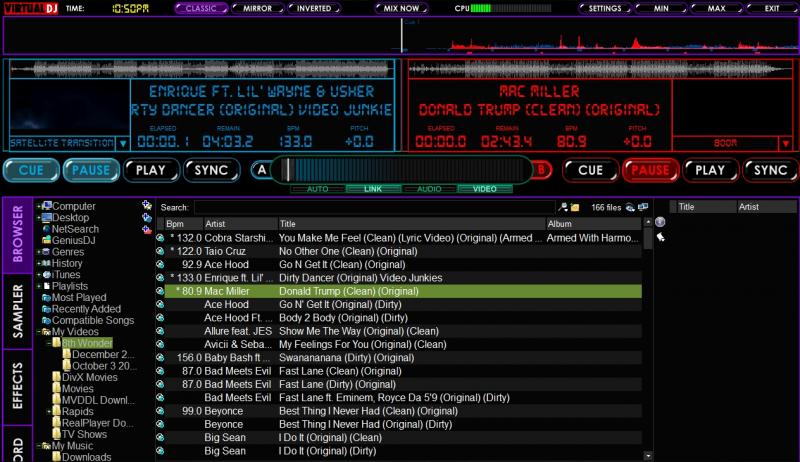800x462 pixels.
Task: Toggle the AUTO crossfader option
Action: (318, 189)
